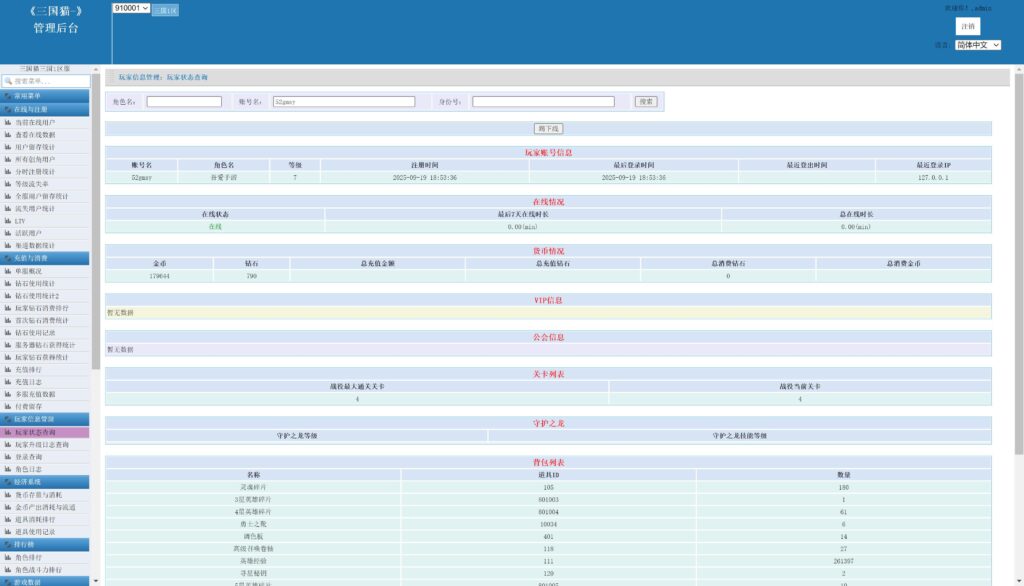Click chart icon next to 活跃用户
The image size is (1024, 586).
[8, 233]
